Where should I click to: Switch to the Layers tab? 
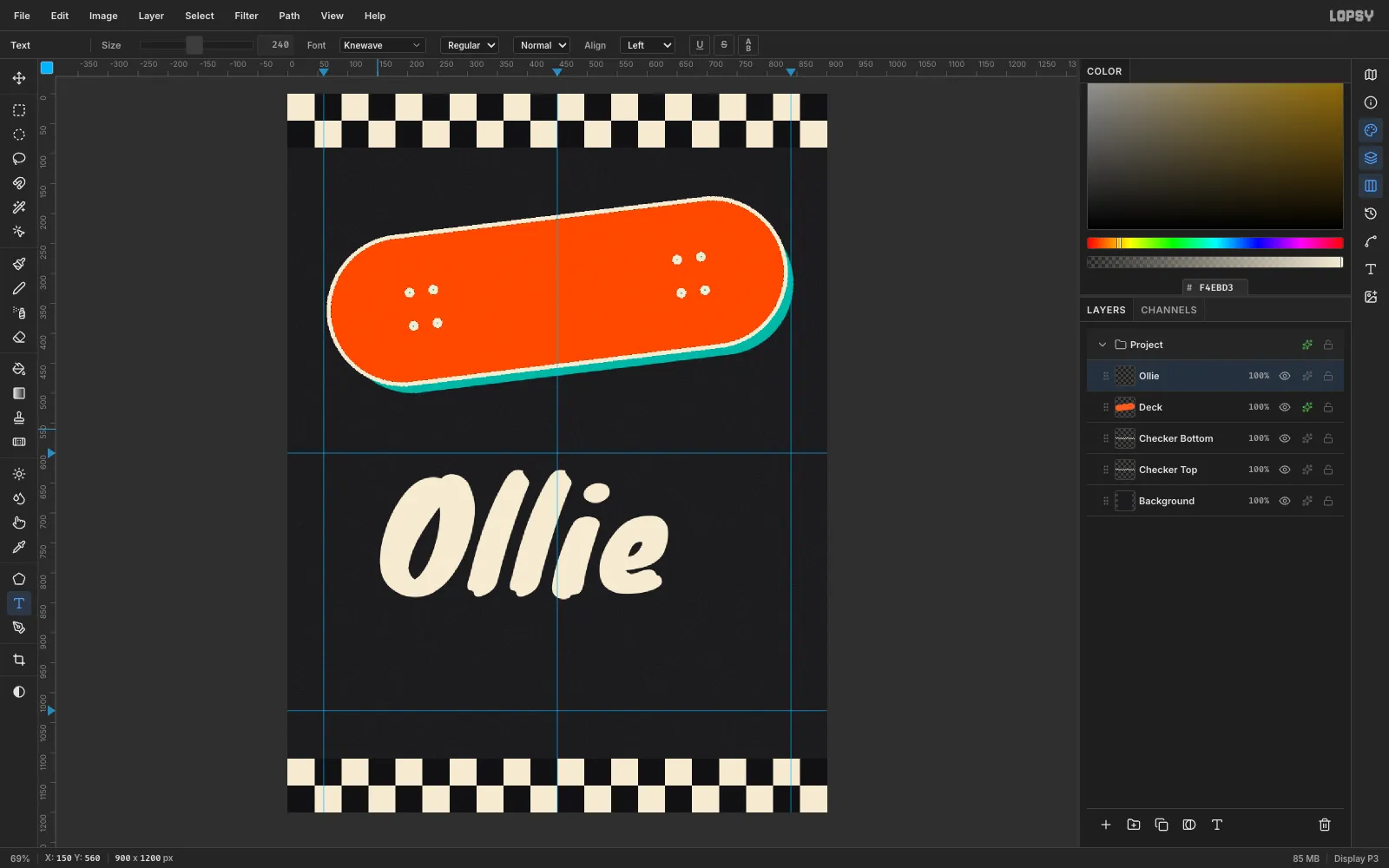[1106, 310]
